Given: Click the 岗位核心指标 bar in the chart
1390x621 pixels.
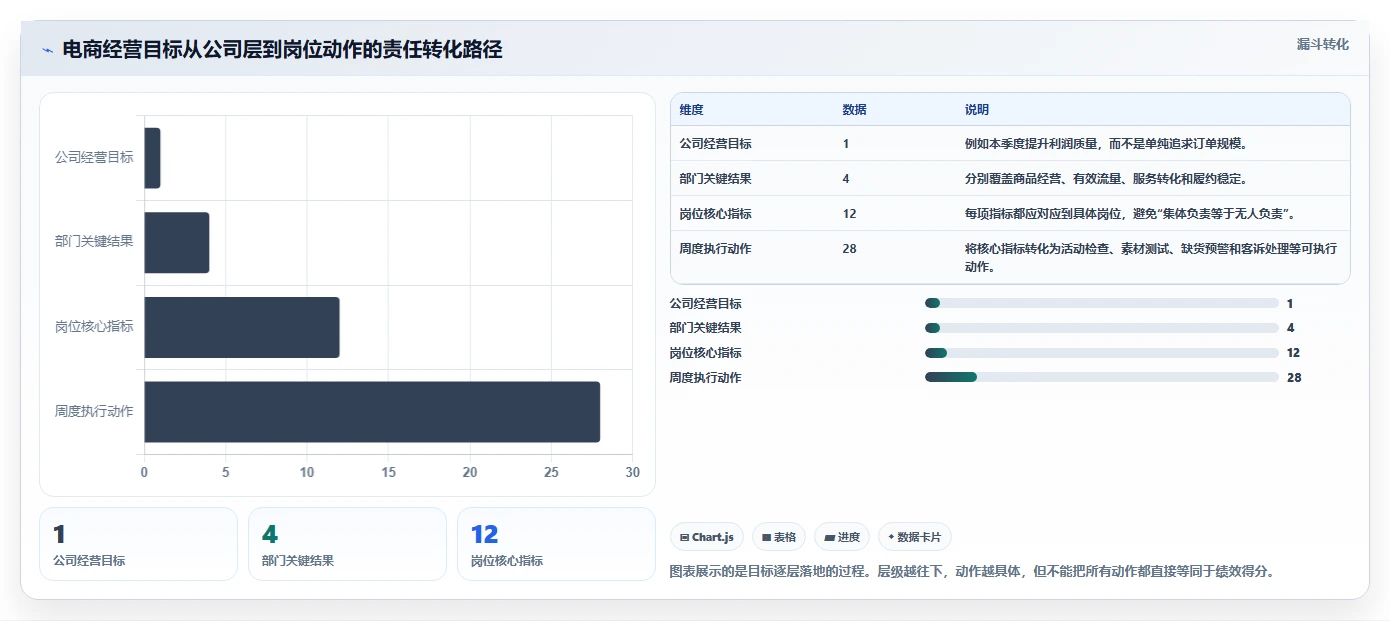Looking at the screenshot, I should [x=242, y=327].
